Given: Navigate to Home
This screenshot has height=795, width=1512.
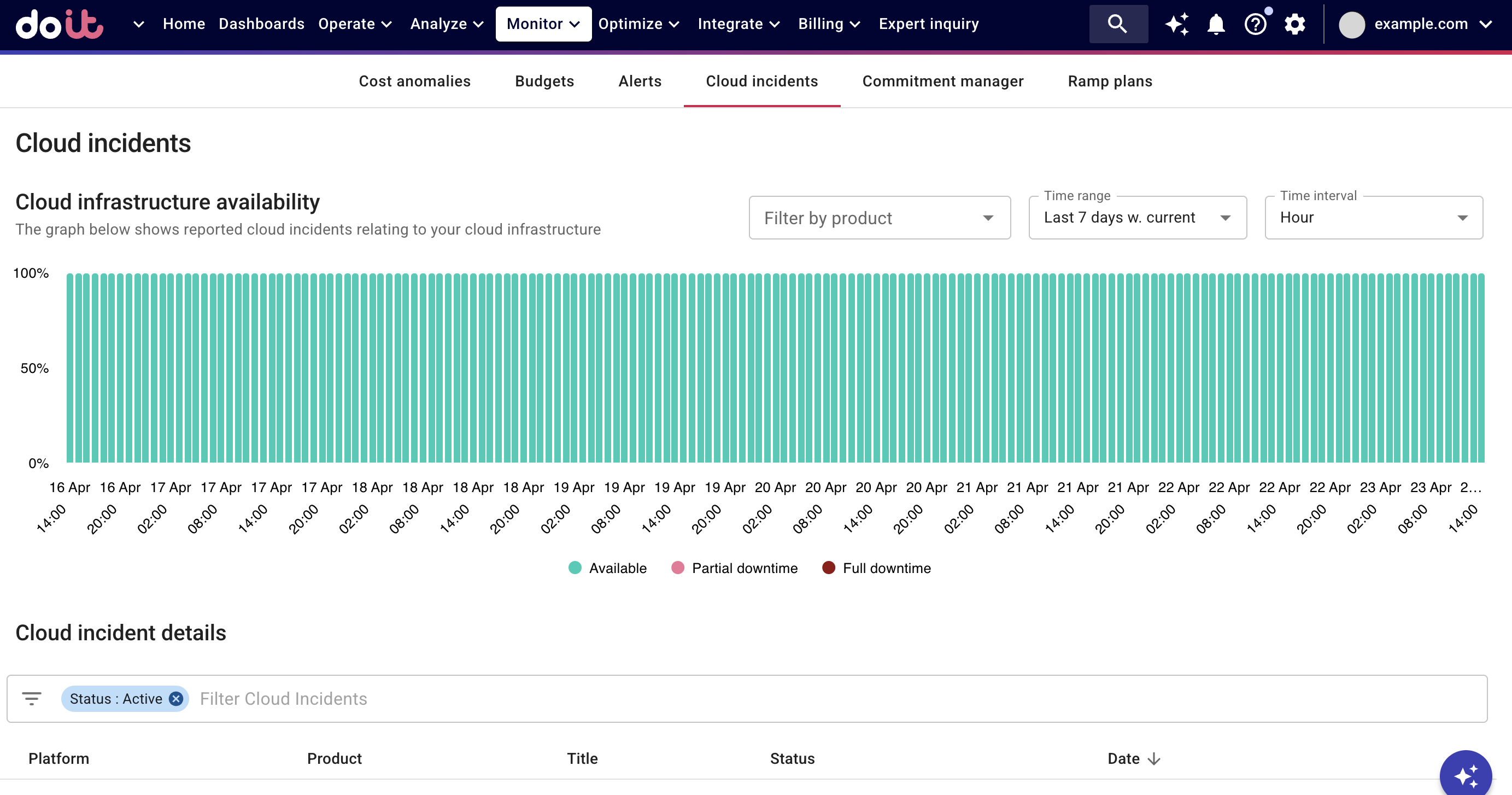Looking at the screenshot, I should pyautogui.click(x=184, y=24).
